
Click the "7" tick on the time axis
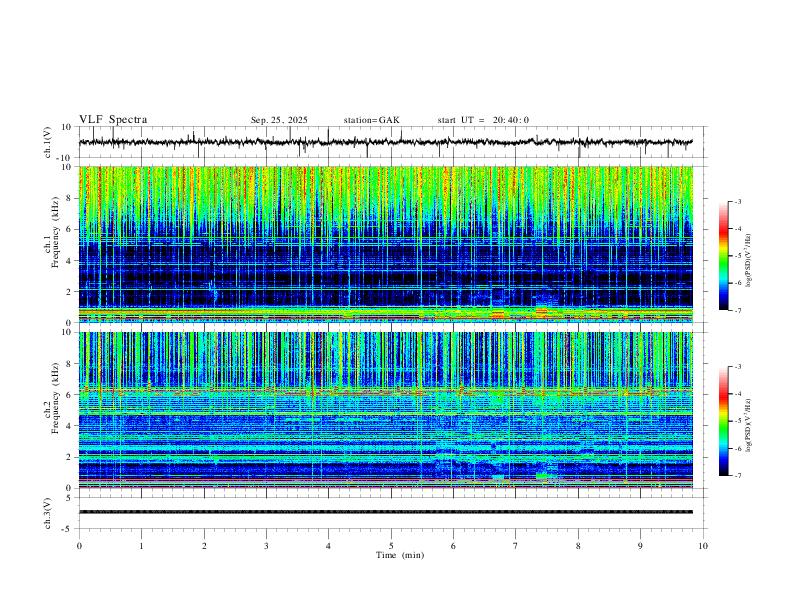(x=516, y=546)
